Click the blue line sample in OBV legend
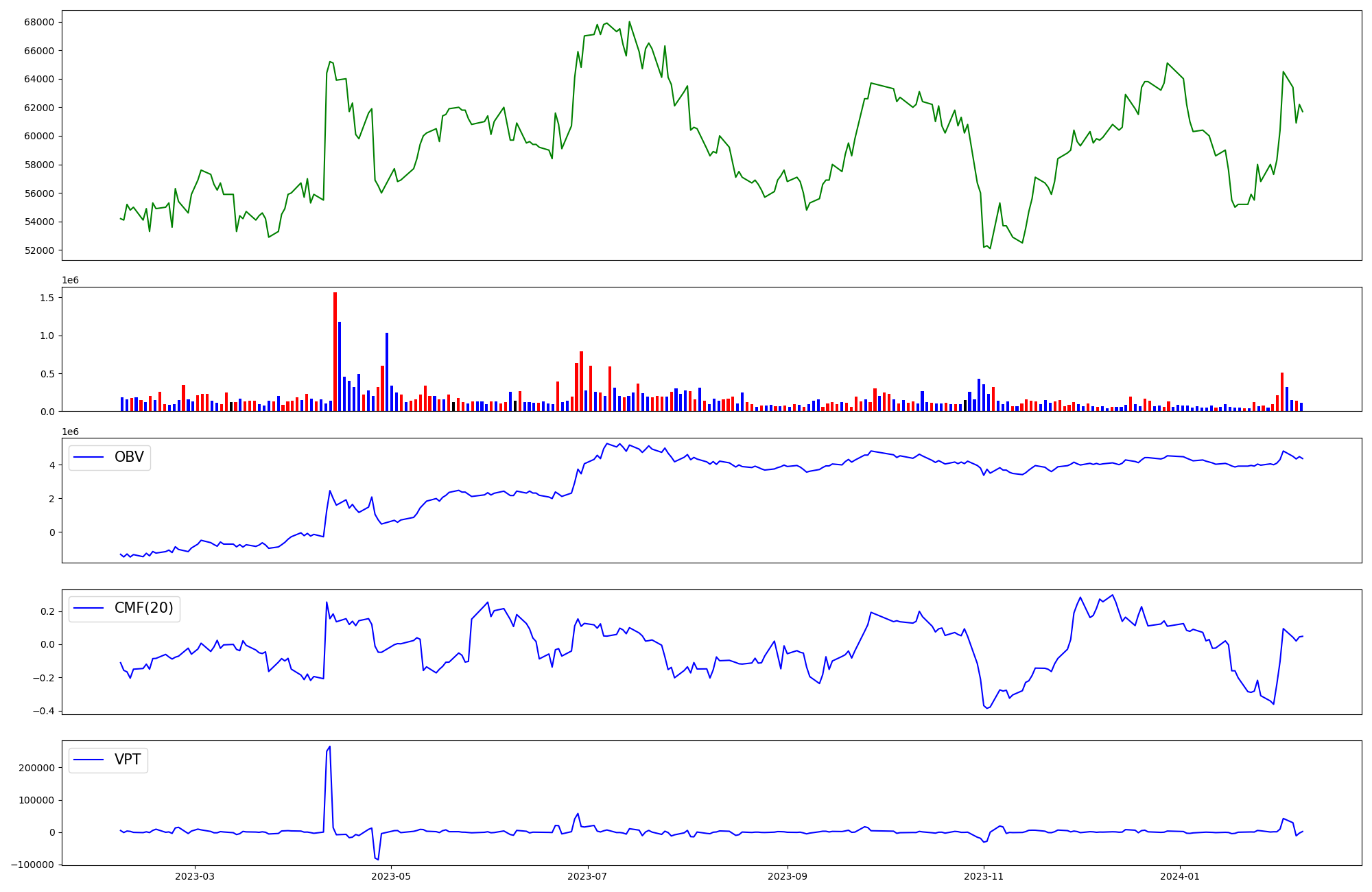Viewport: 1372px width, 892px height. point(88,457)
